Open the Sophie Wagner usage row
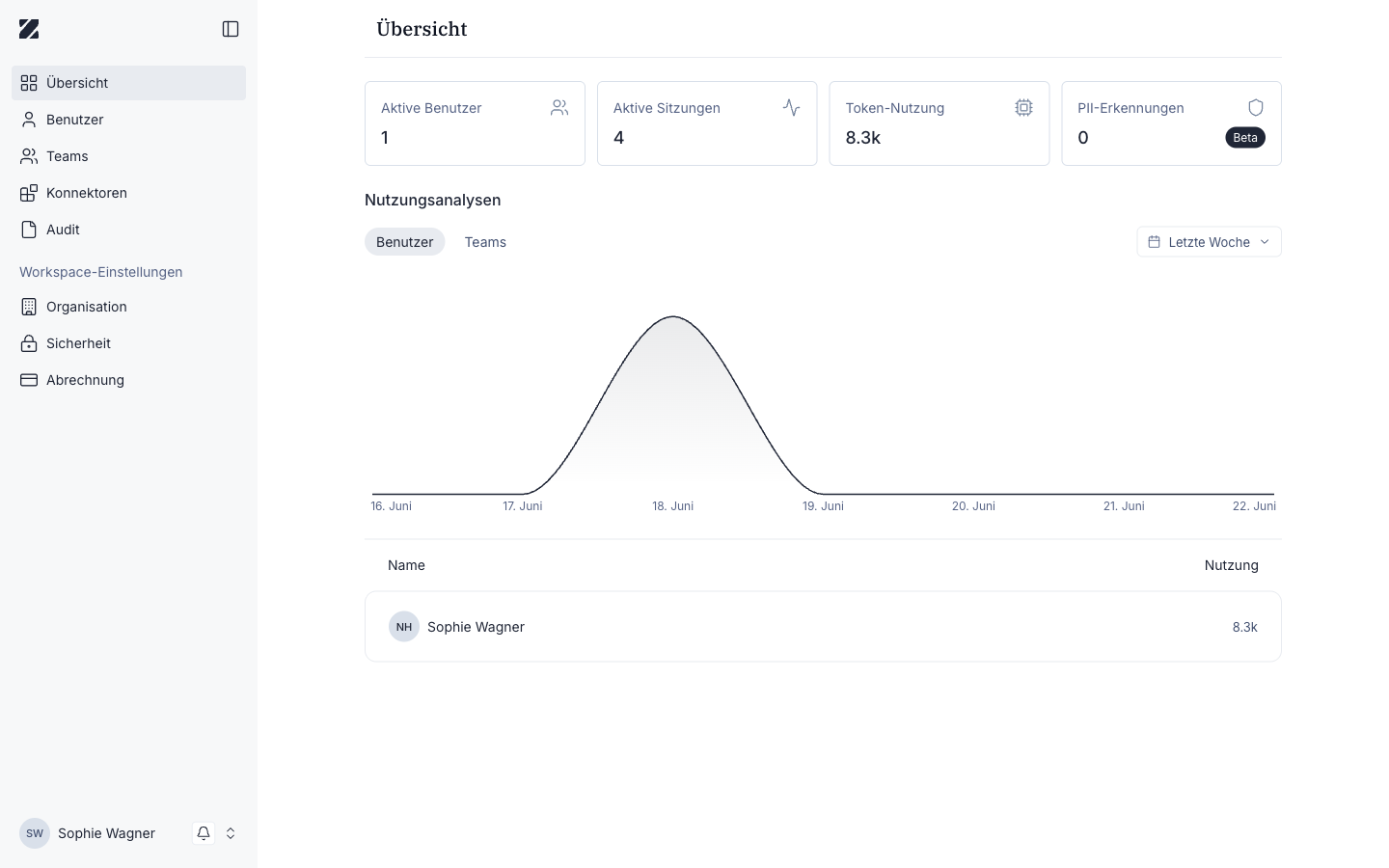 [823, 627]
